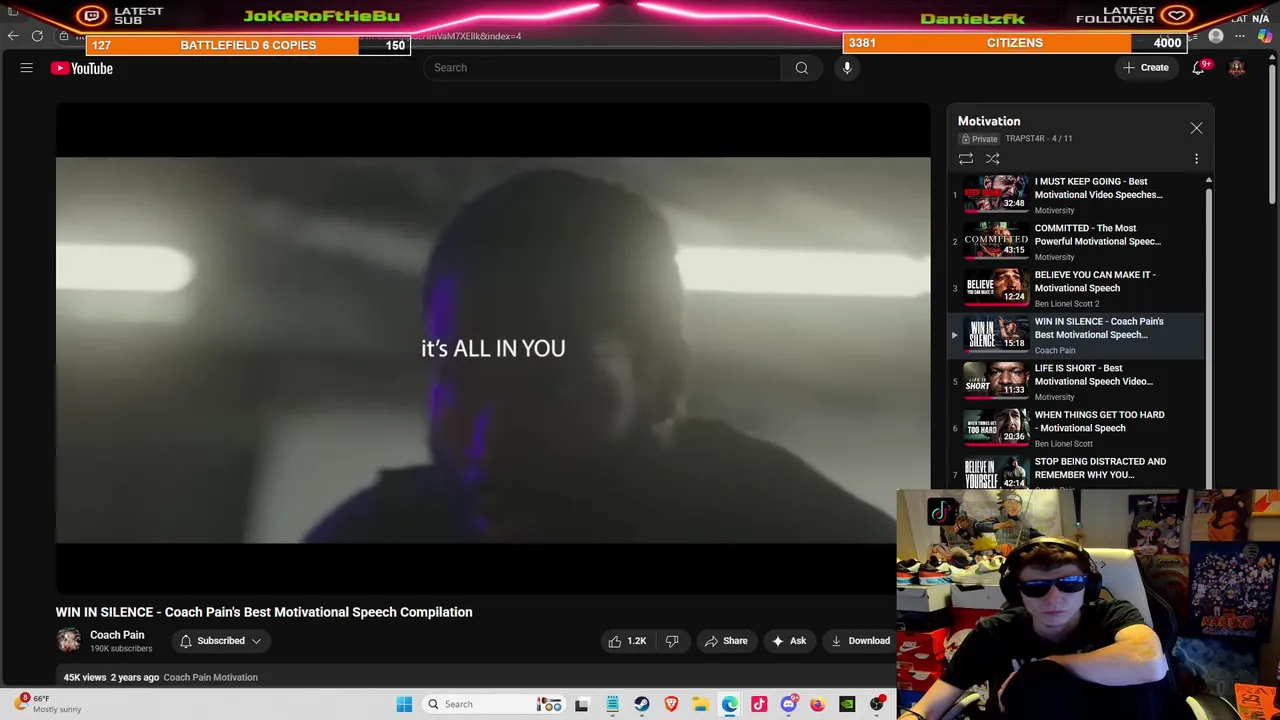Click the YouTube home logo
The height and width of the screenshot is (720, 1280).
point(82,68)
